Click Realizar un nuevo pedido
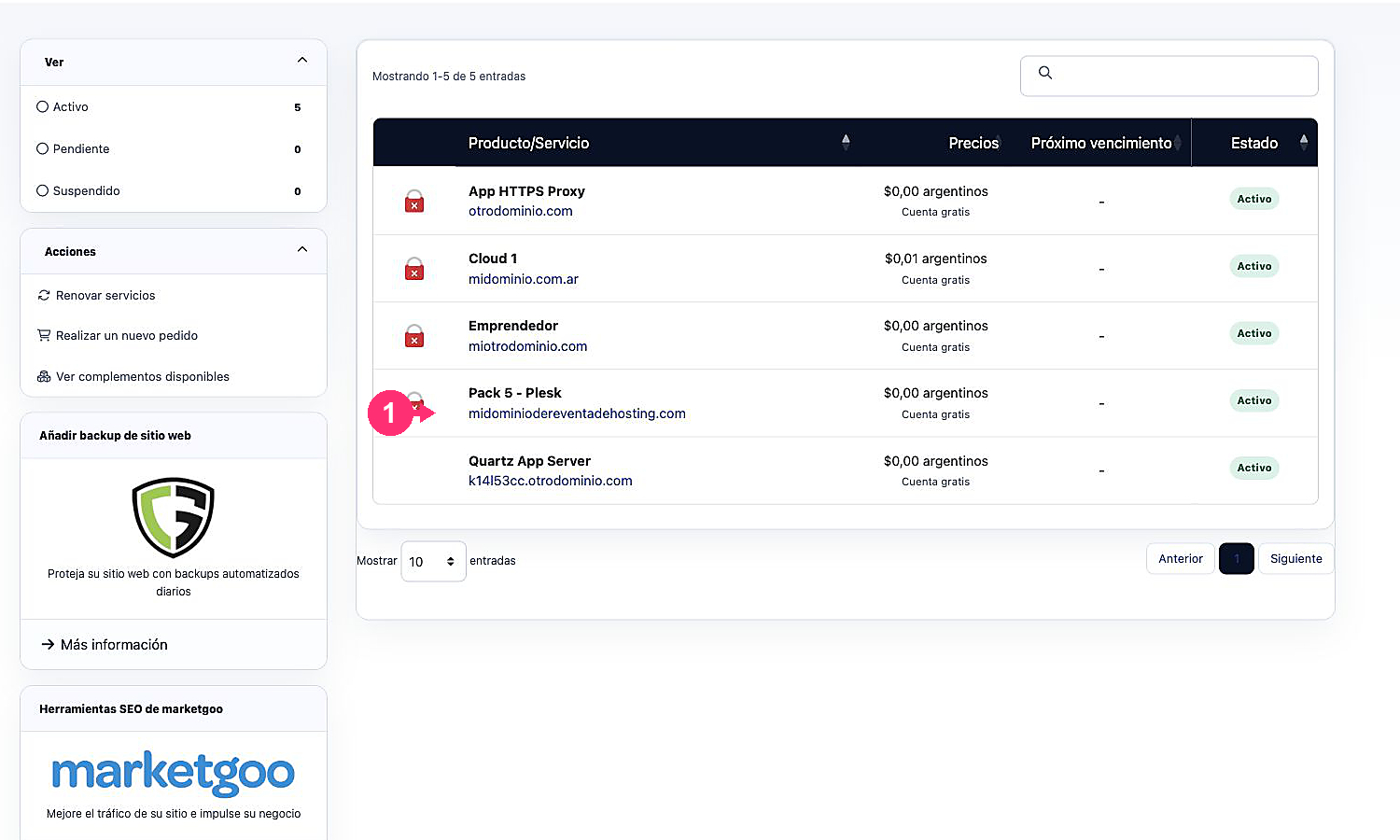Image resolution: width=1400 pixels, height=840 pixels. (127, 335)
